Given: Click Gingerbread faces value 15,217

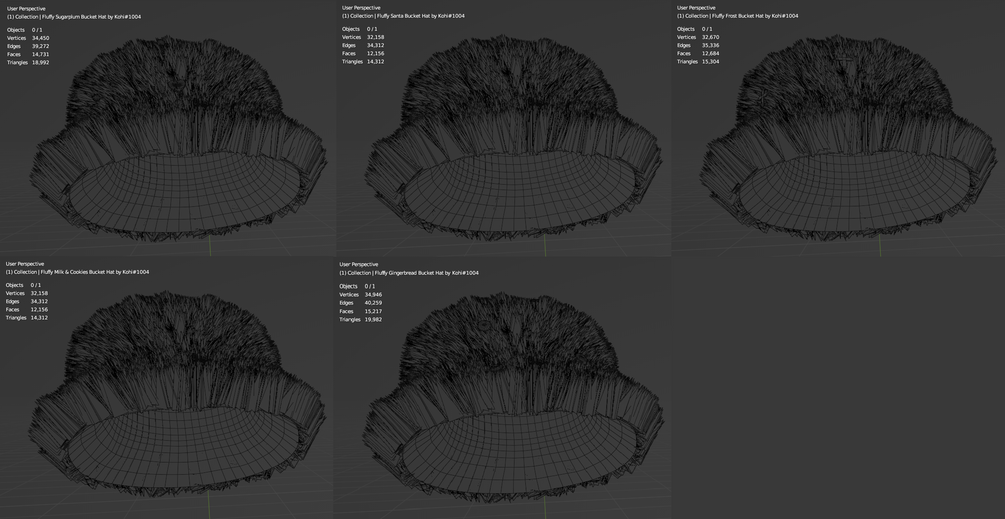Looking at the screenshot, I should (374, 311).
